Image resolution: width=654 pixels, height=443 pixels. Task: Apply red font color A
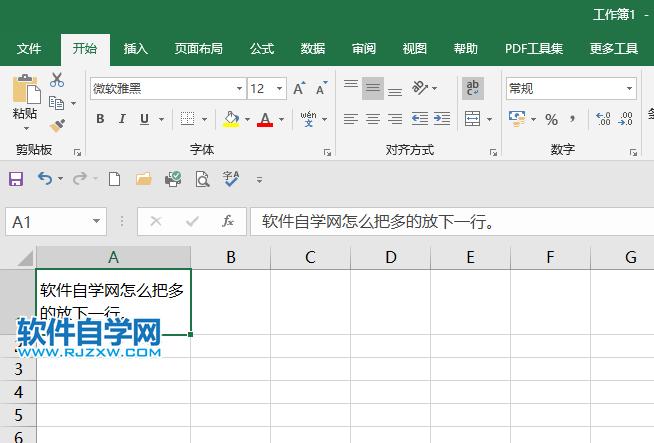point(265,119)
